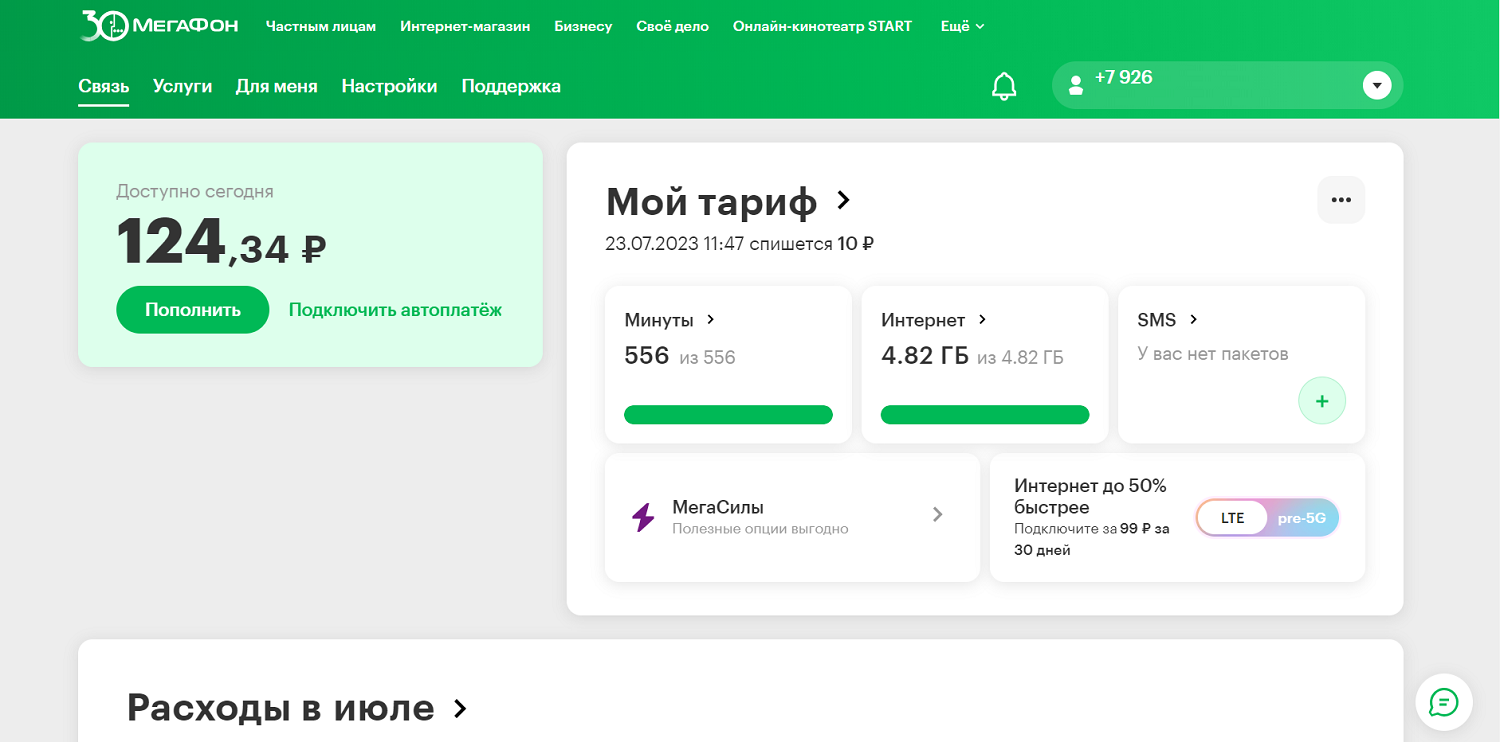Image resolution: width=1500 pixels, height=742 pixels.
Task: Open the notifications bell
Action: 1004,87
